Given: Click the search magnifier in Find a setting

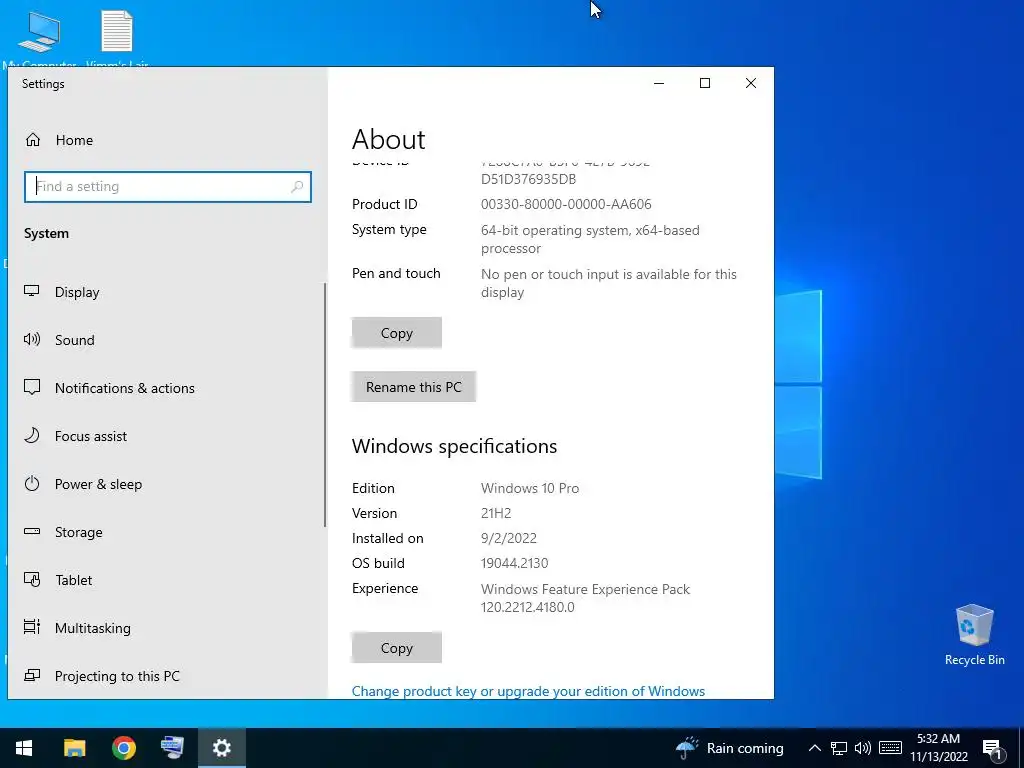Looking at the screenshot, I should tap(296, 187).
